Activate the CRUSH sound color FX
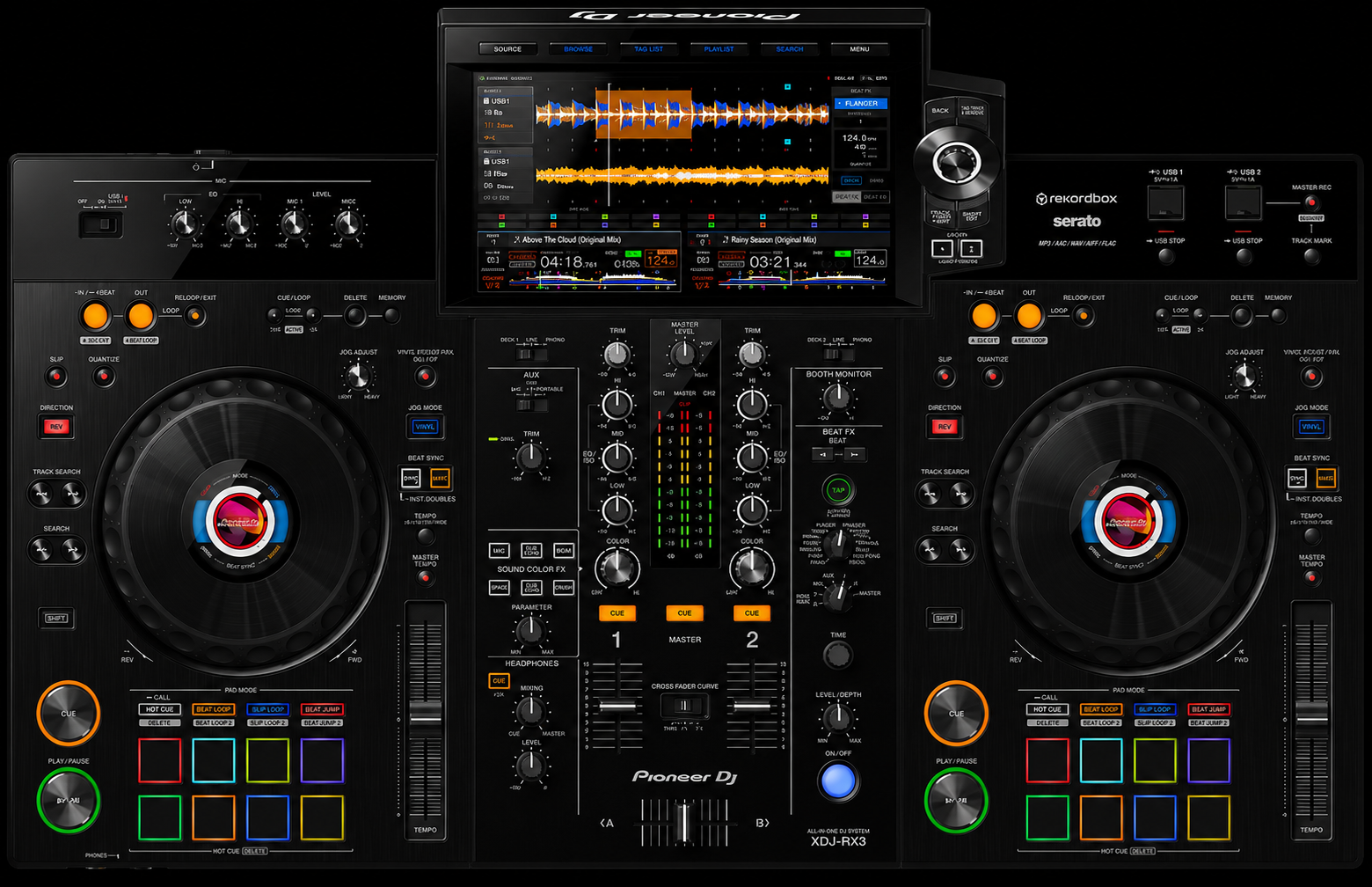Screen dimensions: 1372x887 point(564,587)
